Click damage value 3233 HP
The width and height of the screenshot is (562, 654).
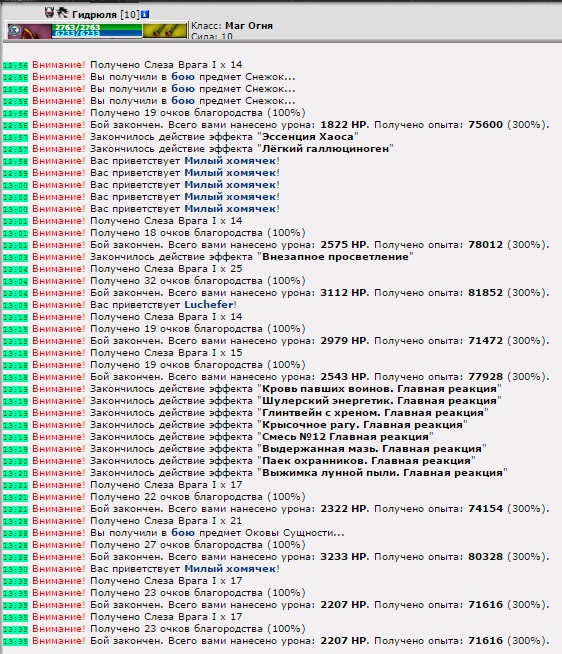point(344,557)
